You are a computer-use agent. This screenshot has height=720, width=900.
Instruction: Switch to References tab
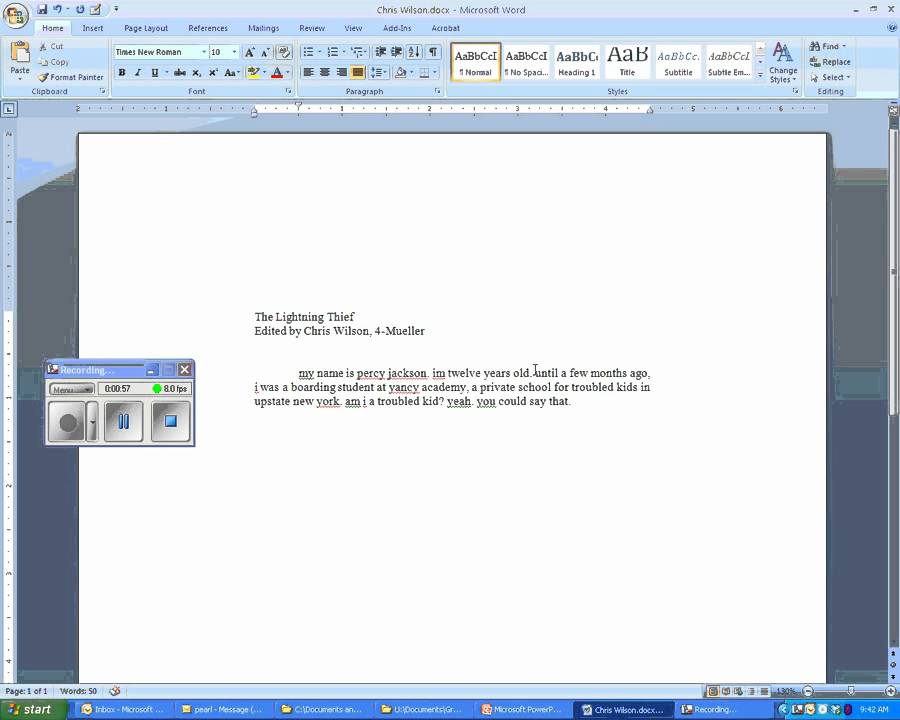[x=208, y=28]
